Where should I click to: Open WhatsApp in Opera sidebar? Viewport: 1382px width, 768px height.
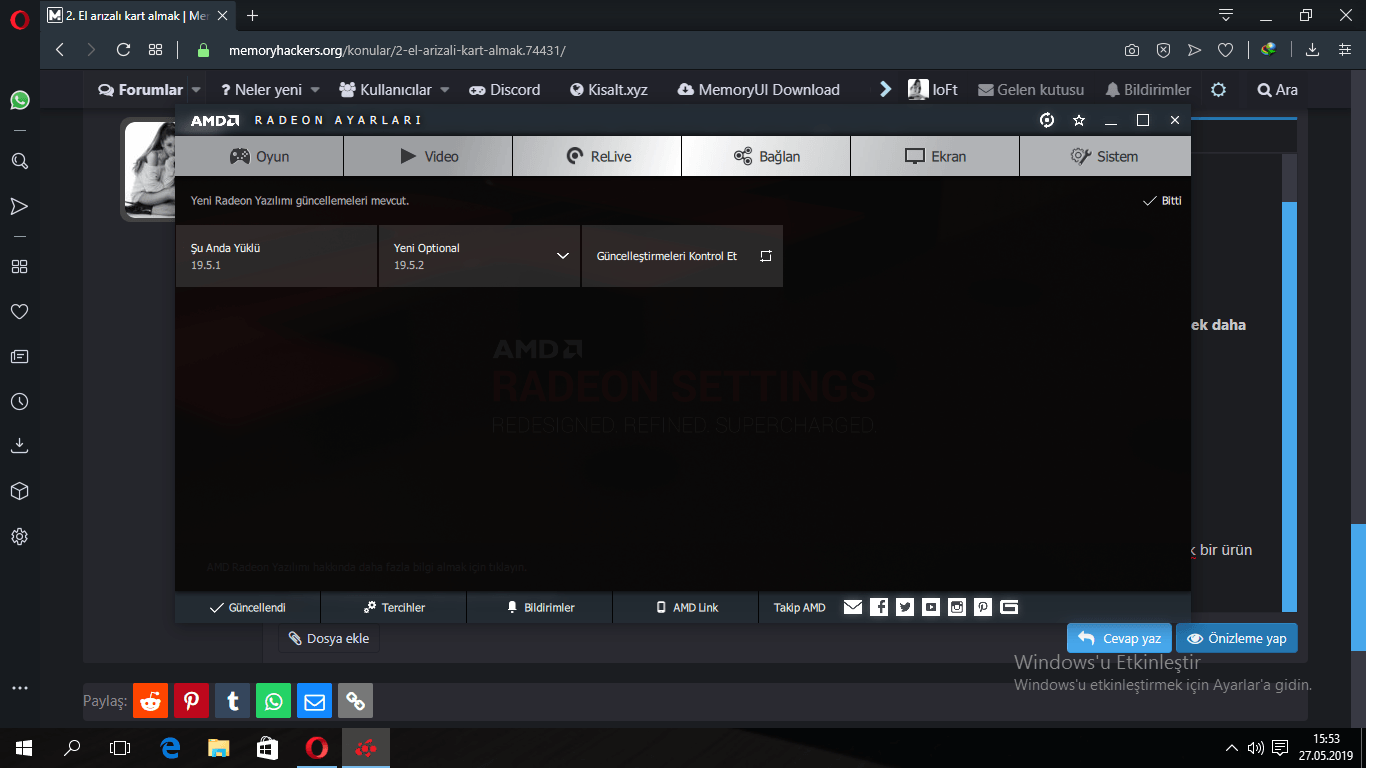19,100
